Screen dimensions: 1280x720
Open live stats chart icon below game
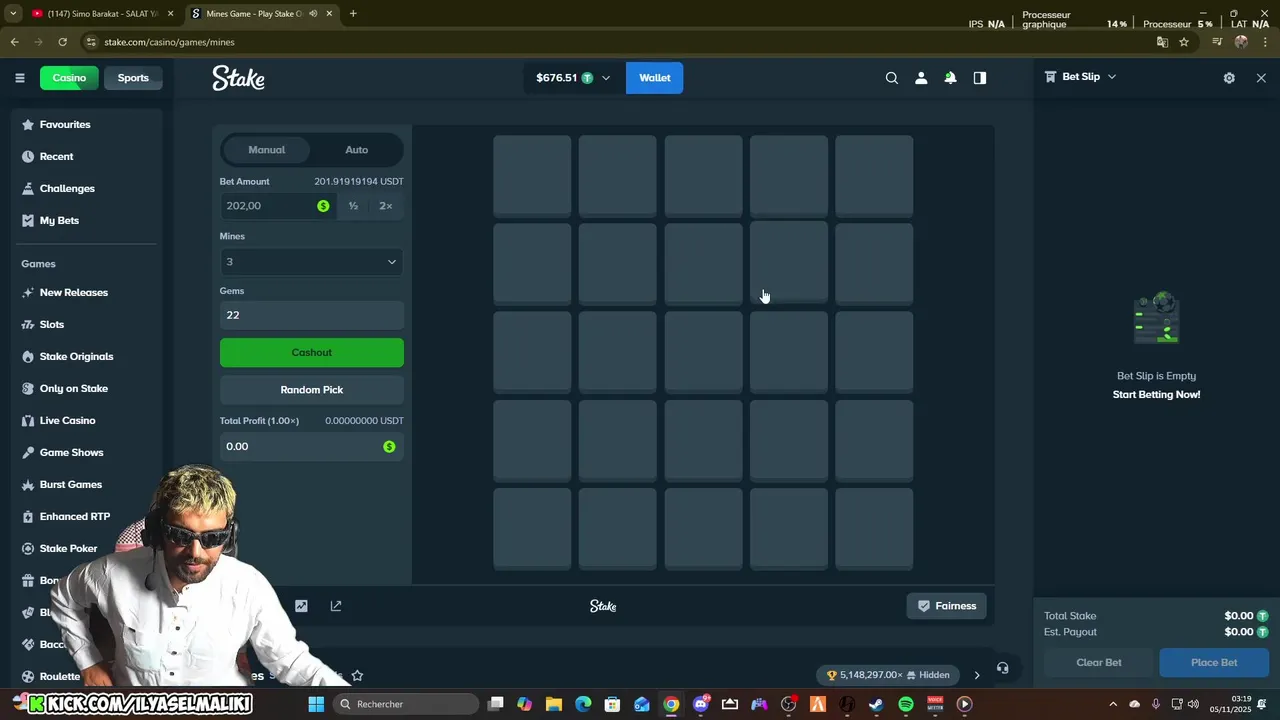click(x=301, y=606)
